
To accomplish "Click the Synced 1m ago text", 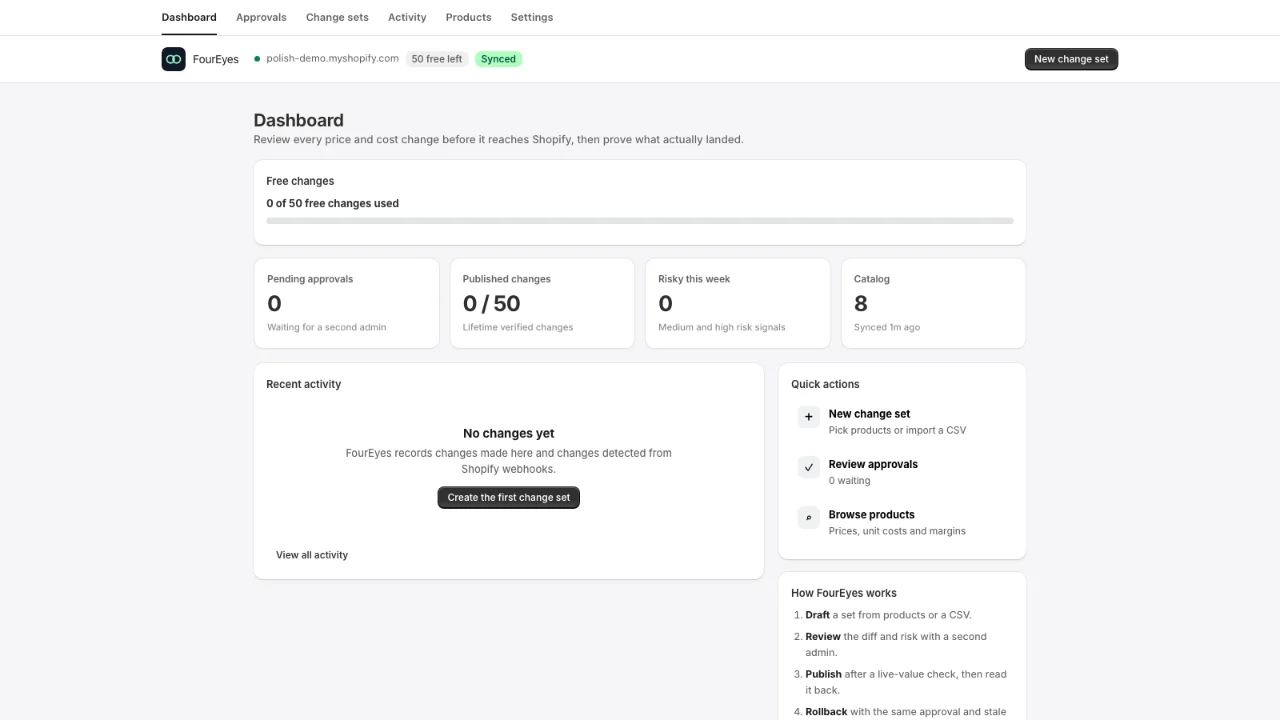I will pyautogui.click(x=887, y=327).
